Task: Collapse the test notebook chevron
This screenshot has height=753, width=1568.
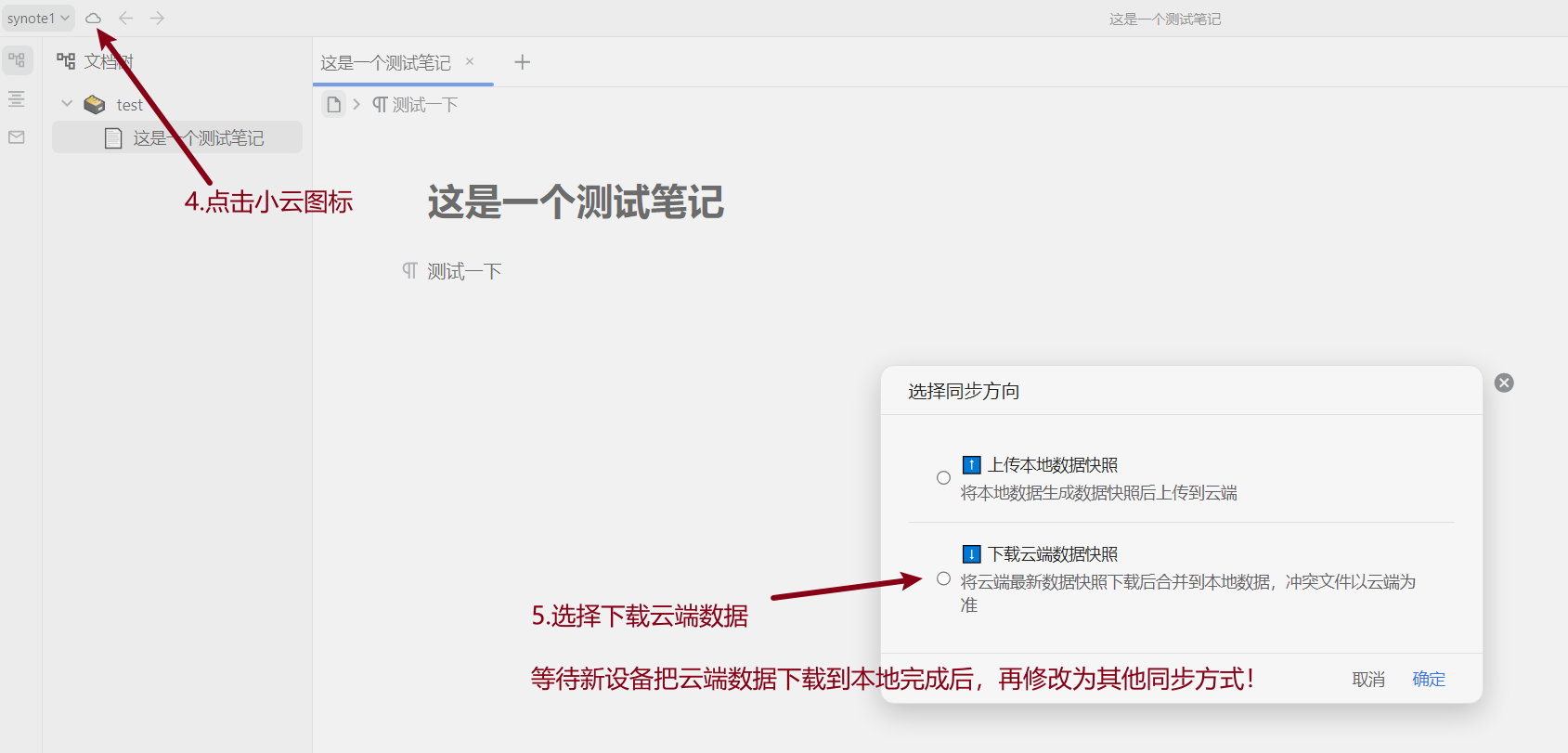Action: [x=67, y=104]
